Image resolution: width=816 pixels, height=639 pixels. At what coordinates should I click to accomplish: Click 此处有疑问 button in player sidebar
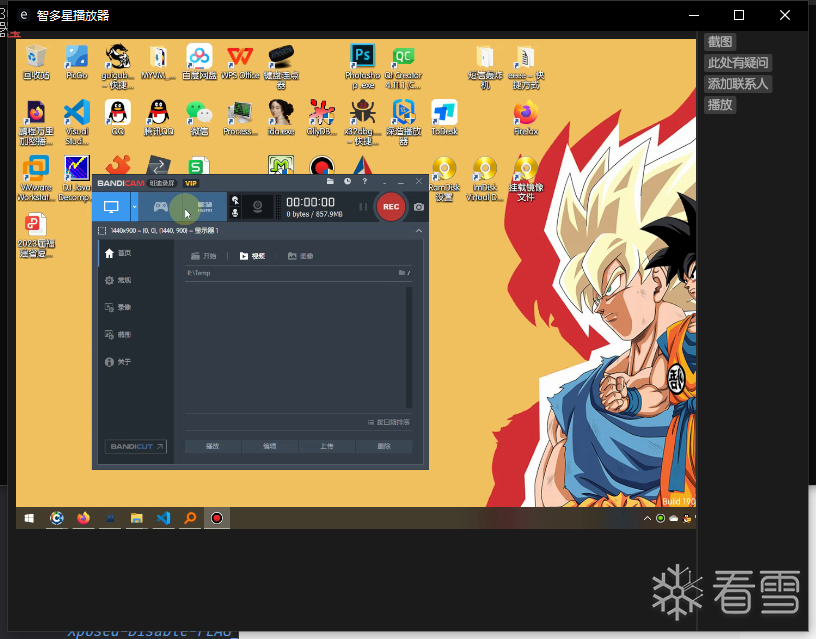(738, 63)
